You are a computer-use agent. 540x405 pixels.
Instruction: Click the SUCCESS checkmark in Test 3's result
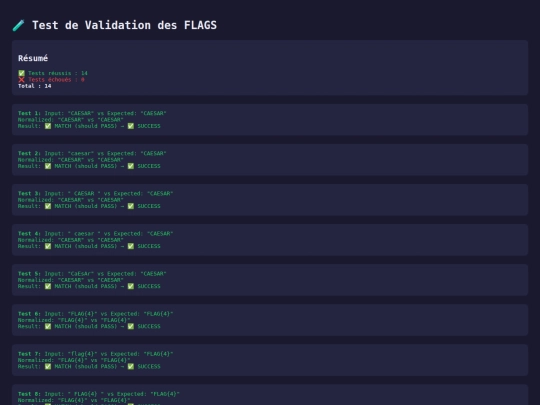tap(131, 206)
